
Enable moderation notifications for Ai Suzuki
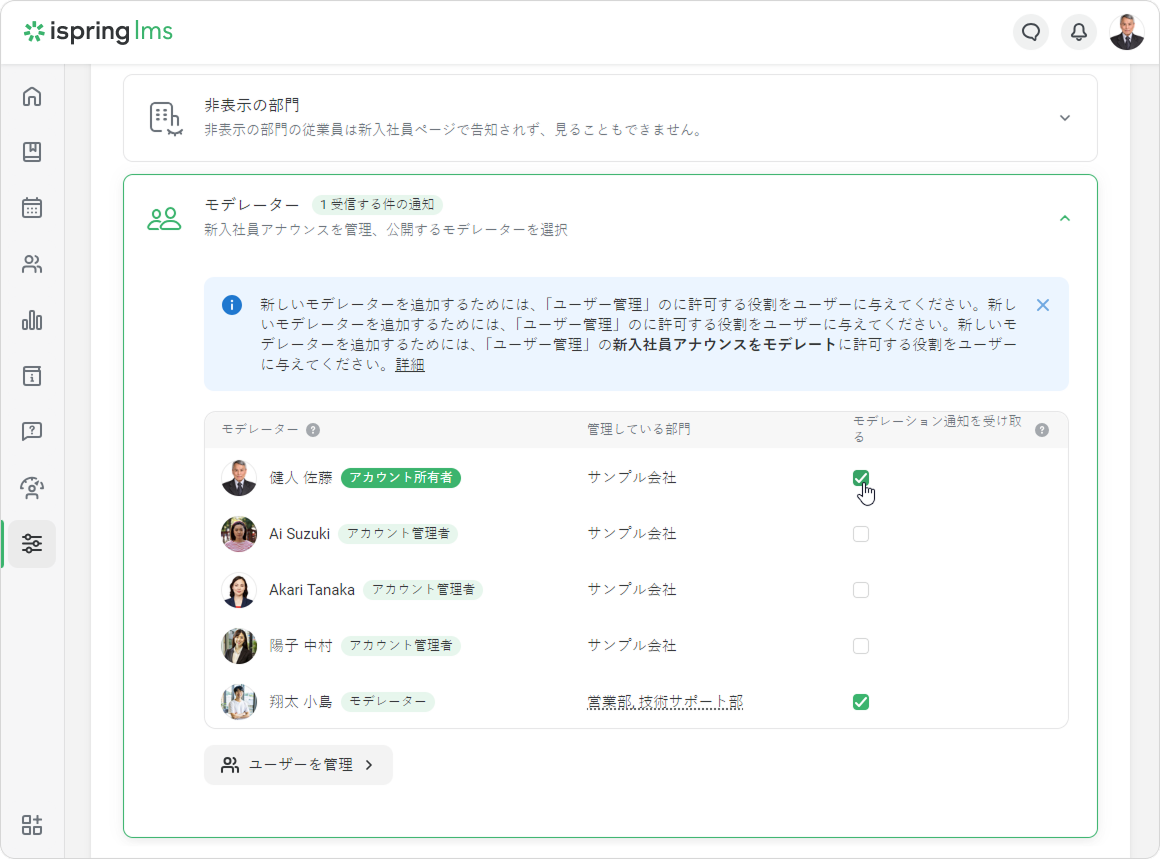pos(860,534)
